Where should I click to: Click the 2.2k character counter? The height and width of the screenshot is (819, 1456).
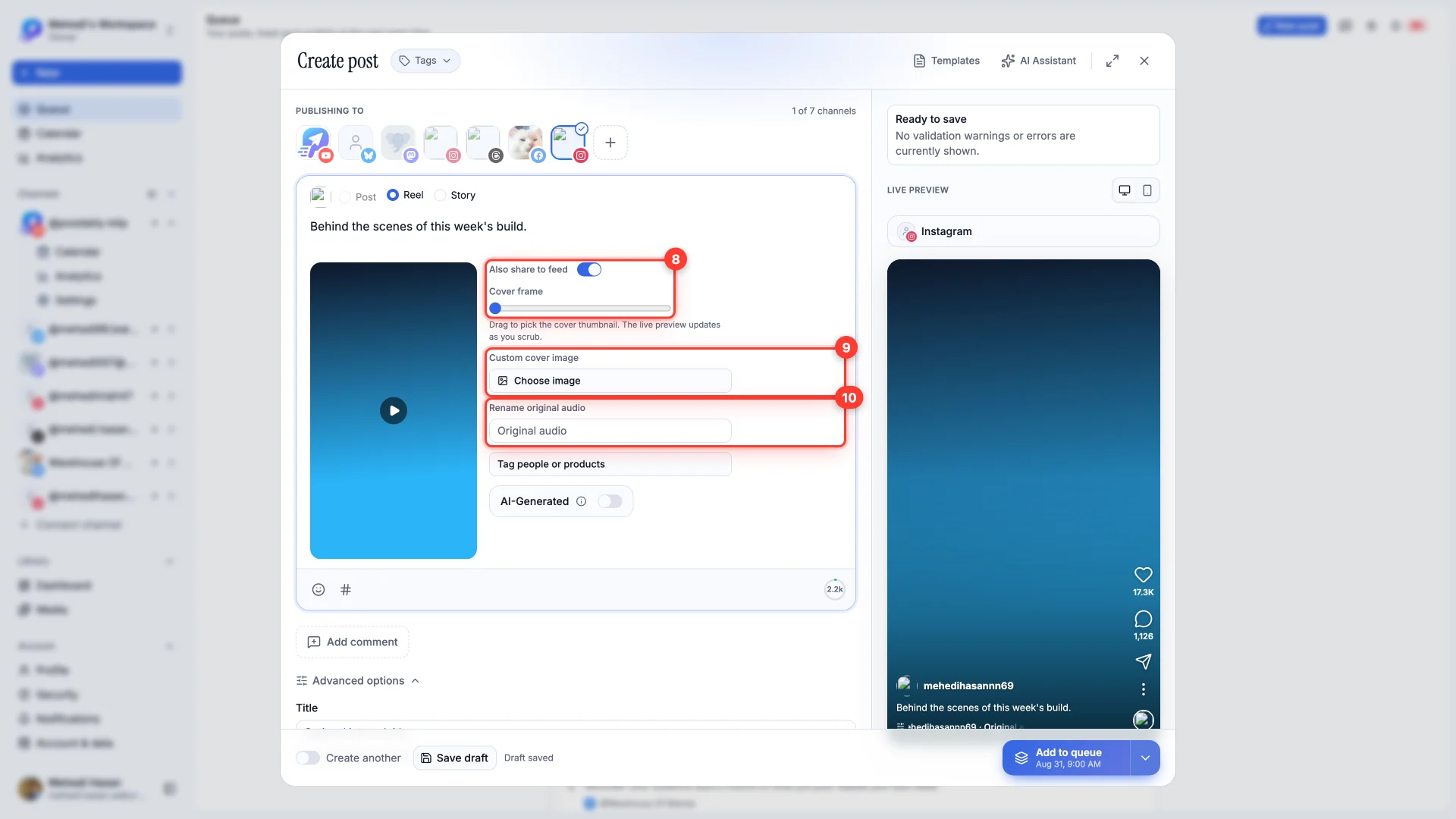click(835, 589)
